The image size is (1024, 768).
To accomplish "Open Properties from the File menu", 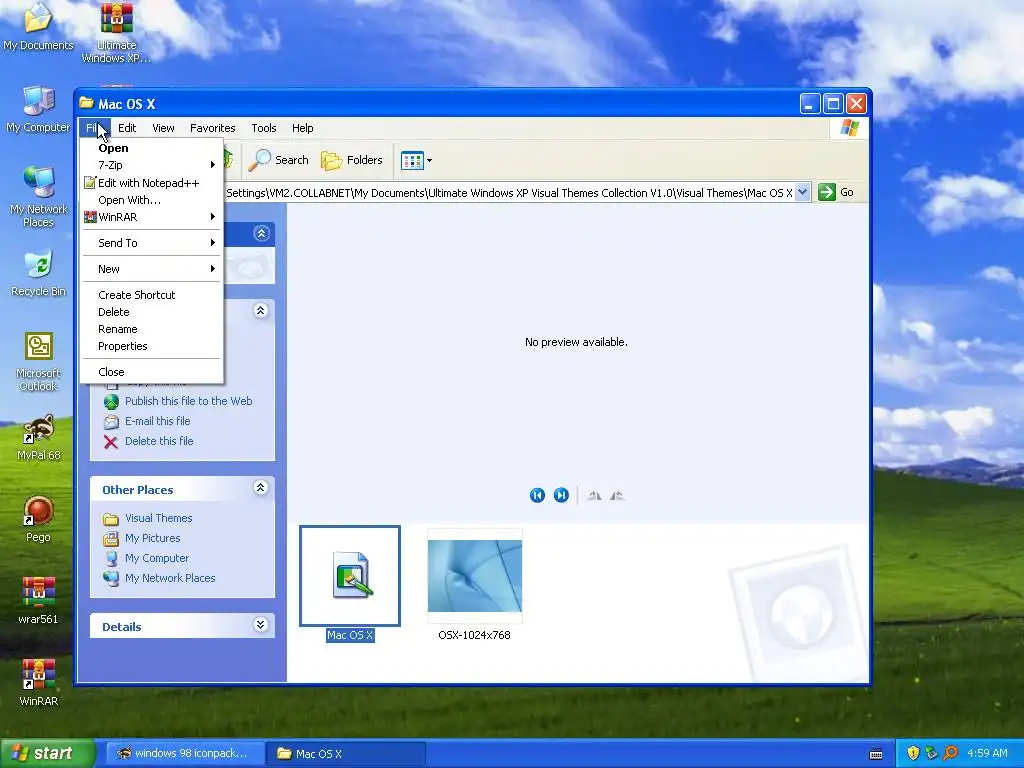I will pos(152,346).
